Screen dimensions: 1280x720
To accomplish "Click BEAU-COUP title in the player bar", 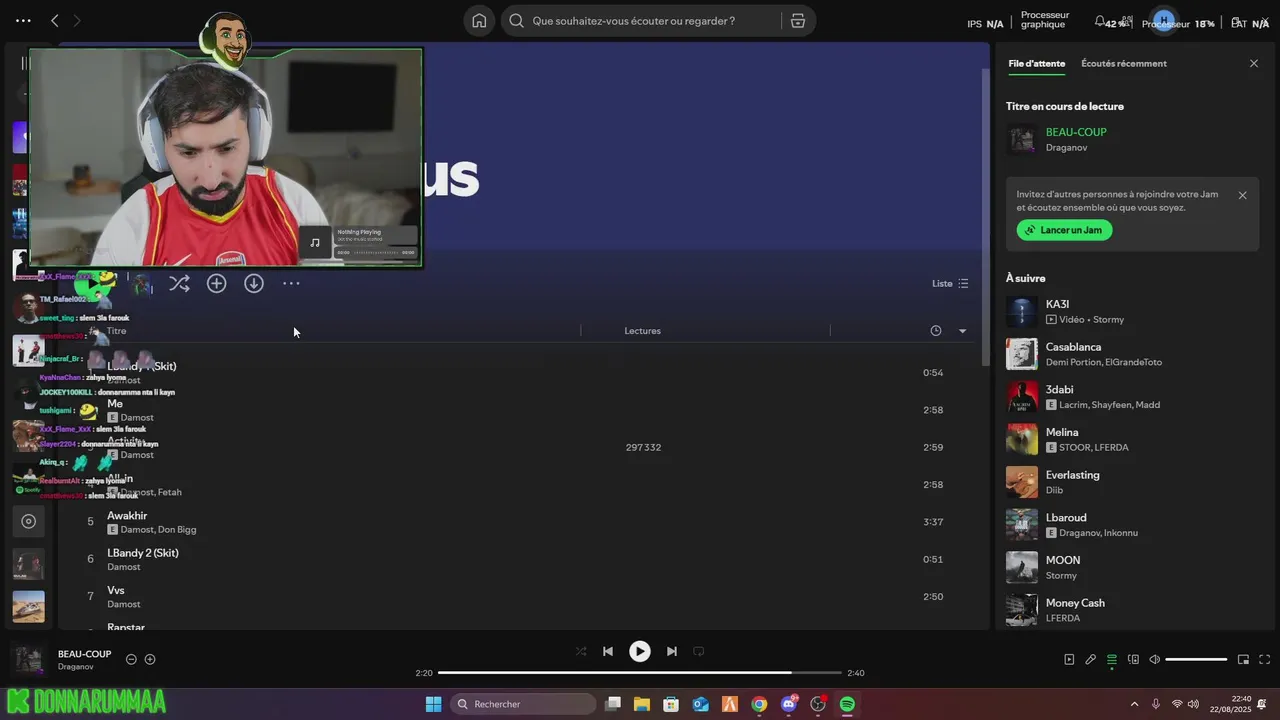I will pyautogui.click(x=84, y=654).
